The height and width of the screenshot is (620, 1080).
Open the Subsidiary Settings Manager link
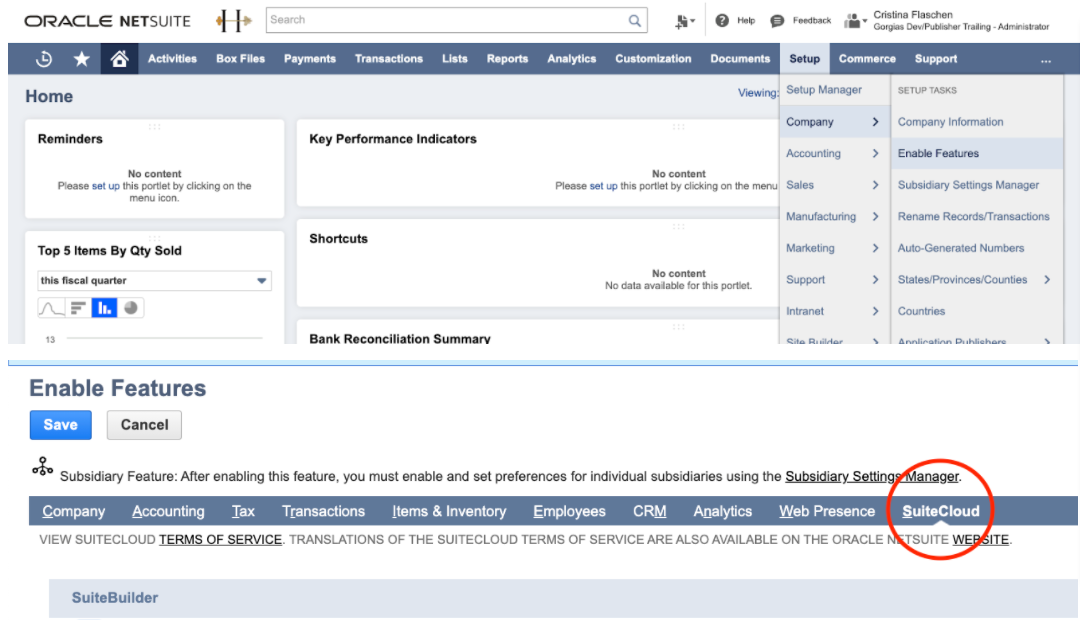(x=872, y=477)
